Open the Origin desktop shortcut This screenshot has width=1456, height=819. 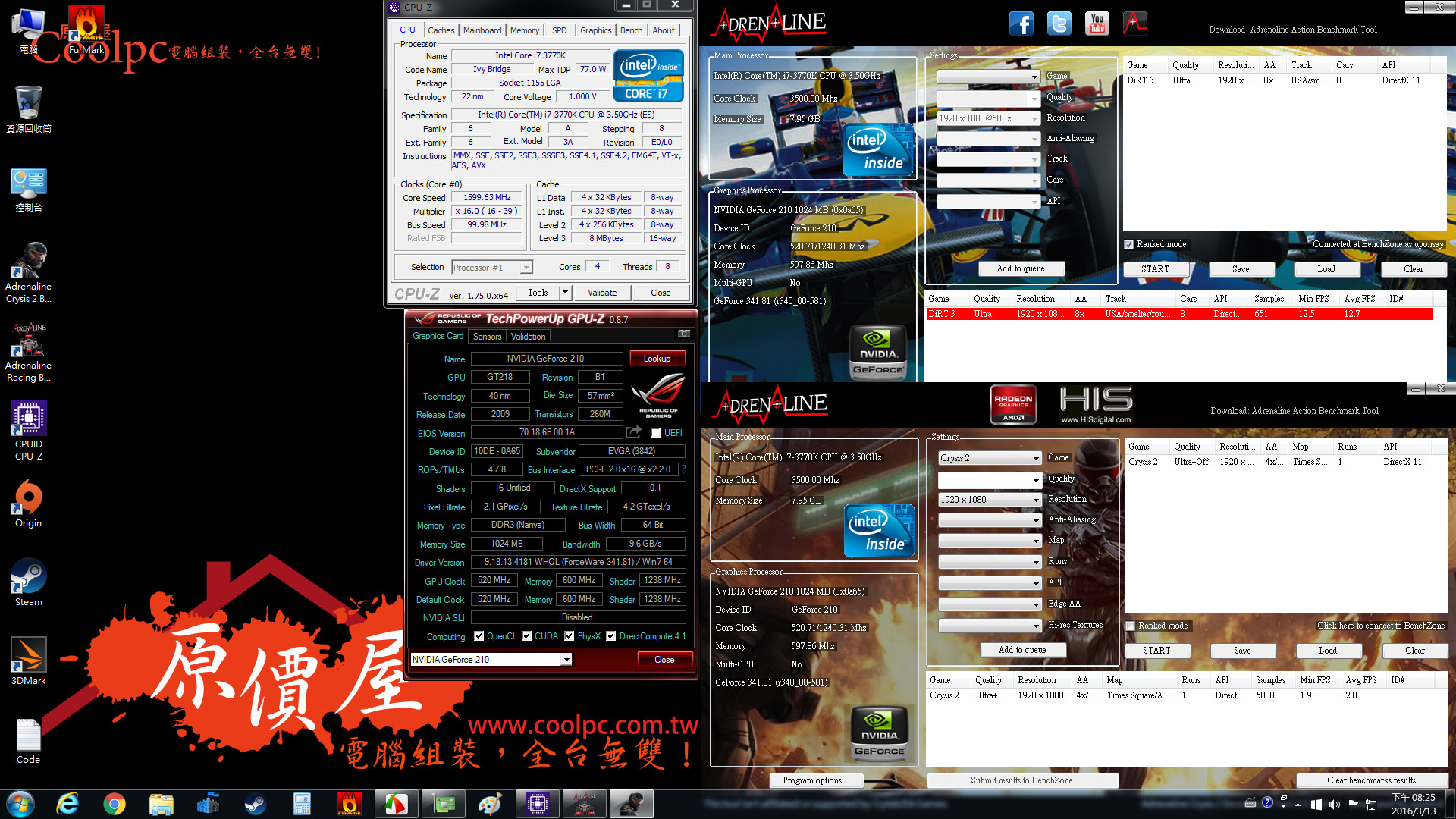[x=29, y=504]
